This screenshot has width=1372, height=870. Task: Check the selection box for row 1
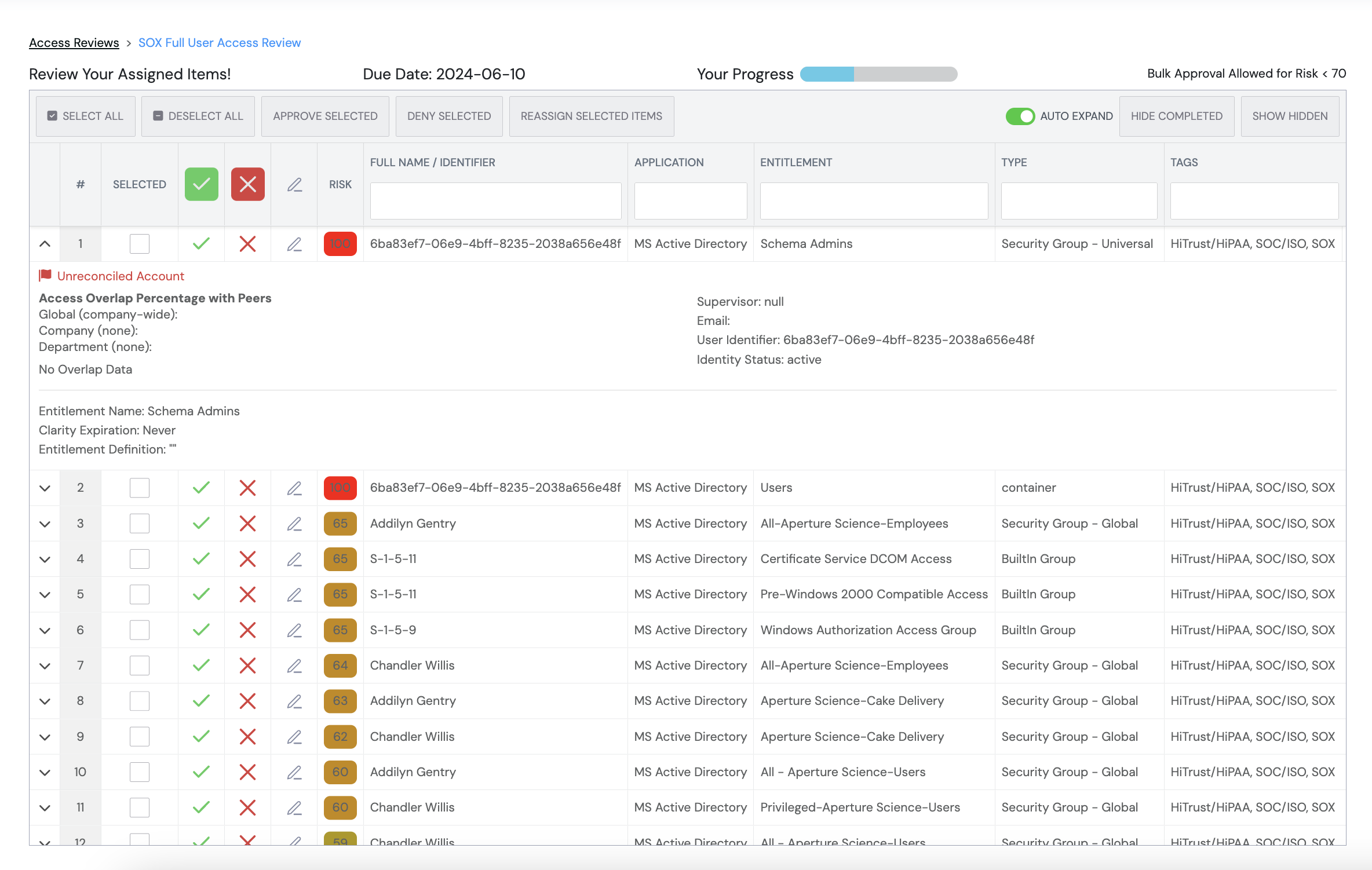140,244
